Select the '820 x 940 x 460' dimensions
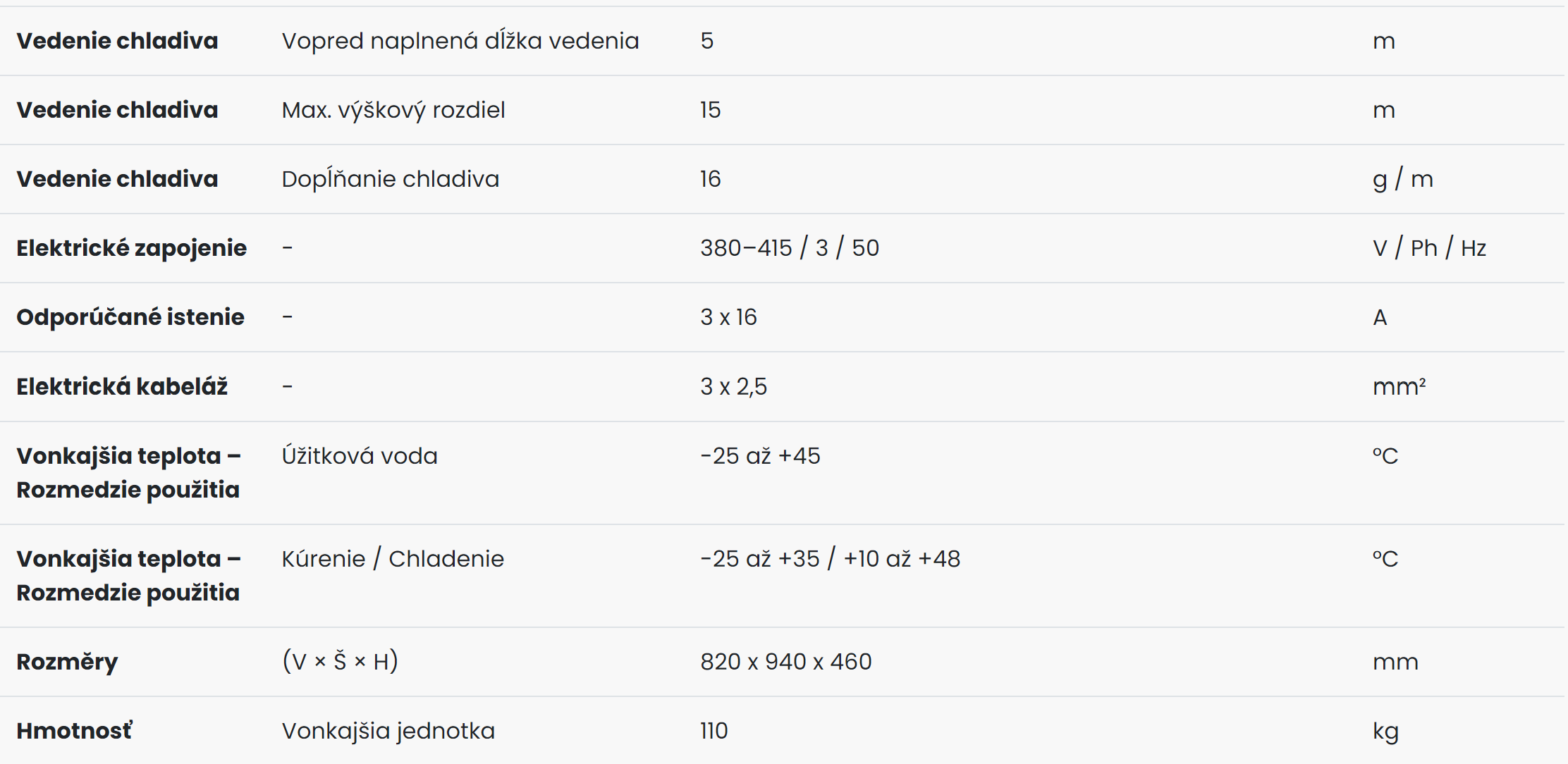Screen dimensions: 1568x764 786,662
